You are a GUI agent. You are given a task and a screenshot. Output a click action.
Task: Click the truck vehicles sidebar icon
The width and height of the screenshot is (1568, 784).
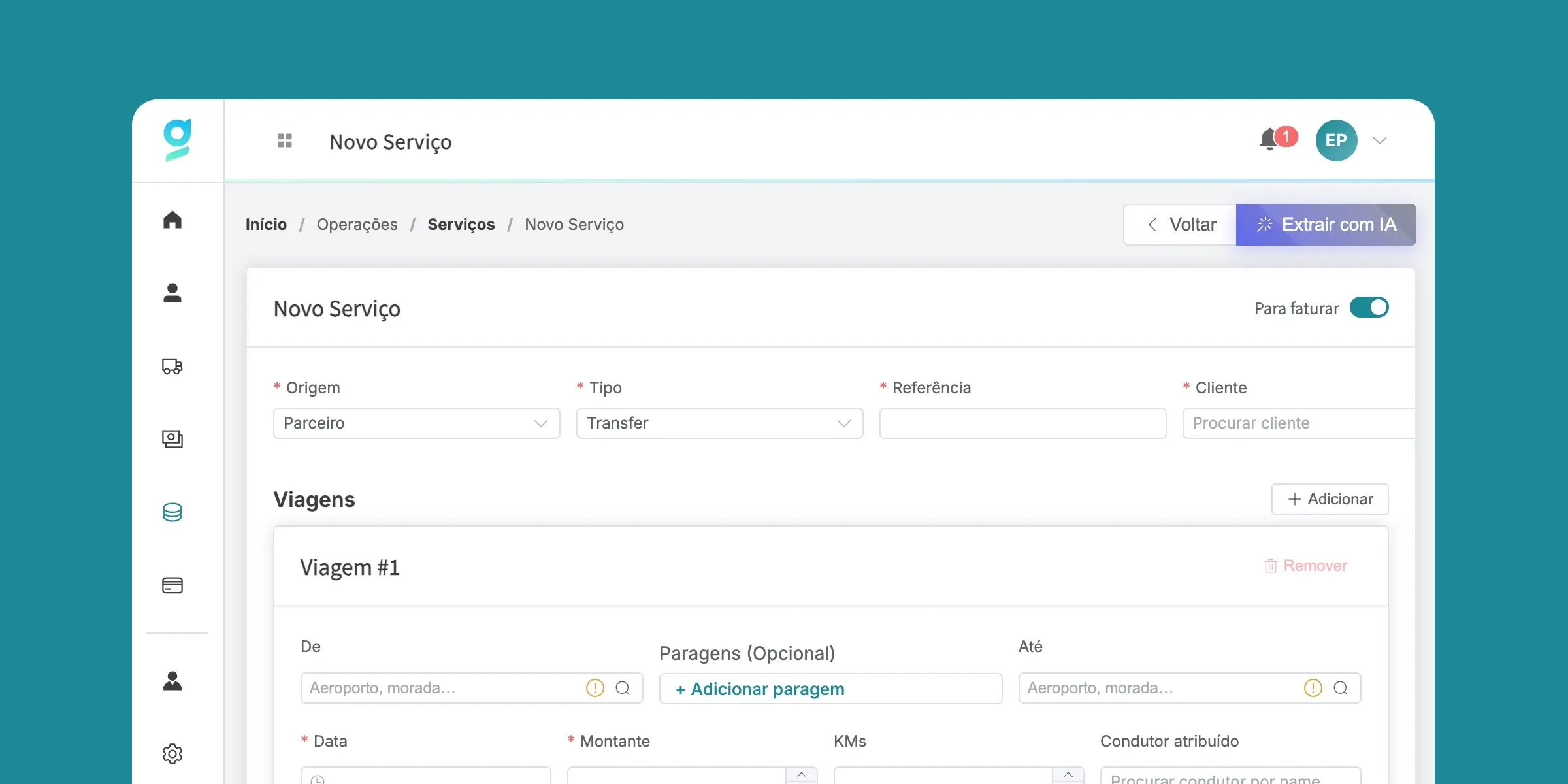click(172, 367)
